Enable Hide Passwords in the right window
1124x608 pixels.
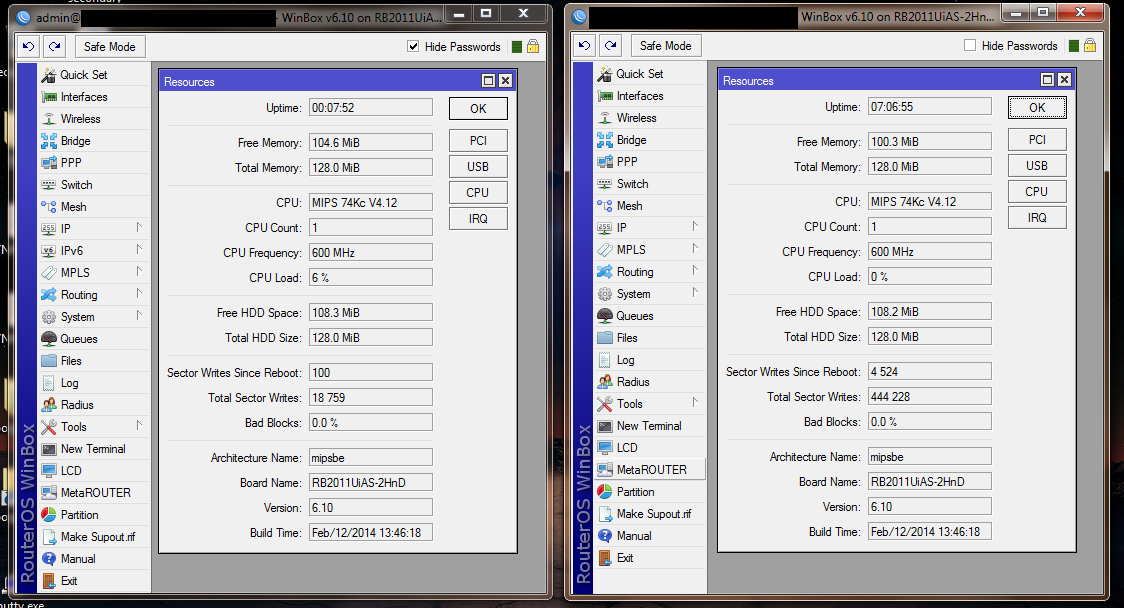(969, 45)
